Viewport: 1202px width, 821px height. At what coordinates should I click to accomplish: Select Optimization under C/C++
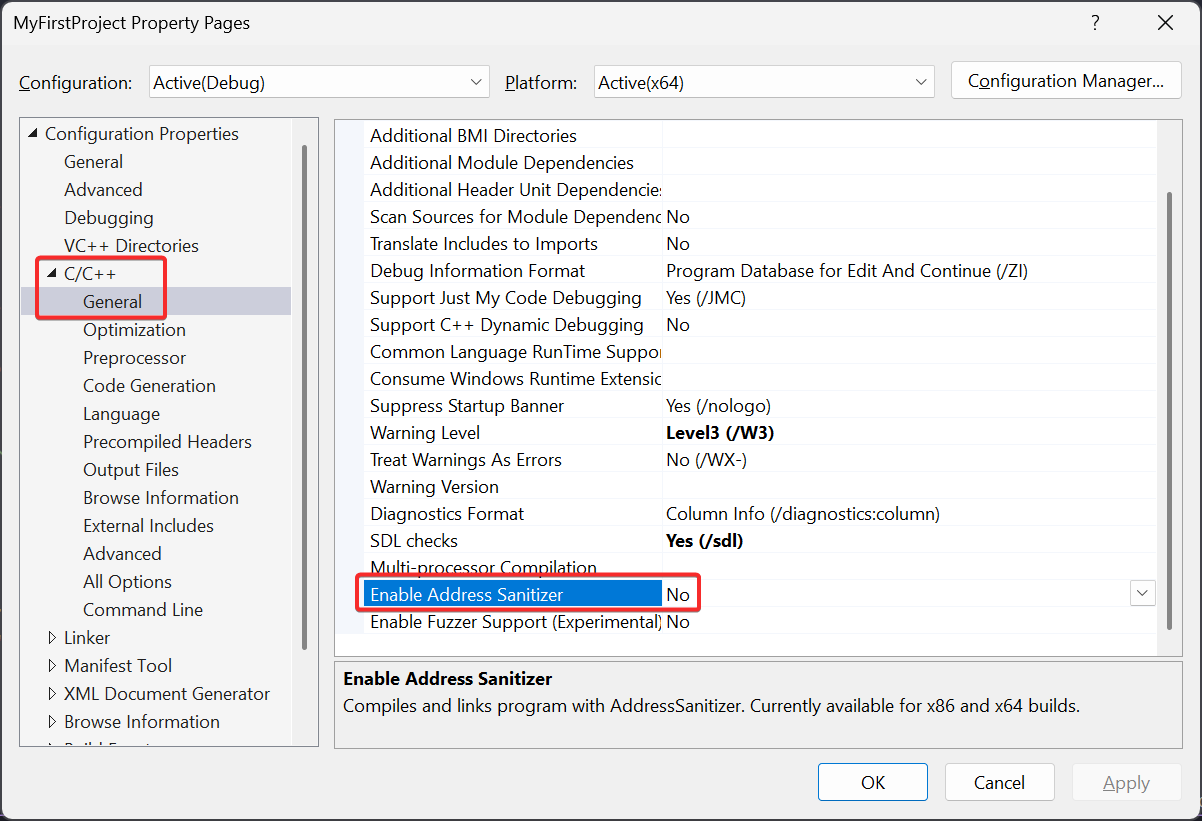(134, 330)
